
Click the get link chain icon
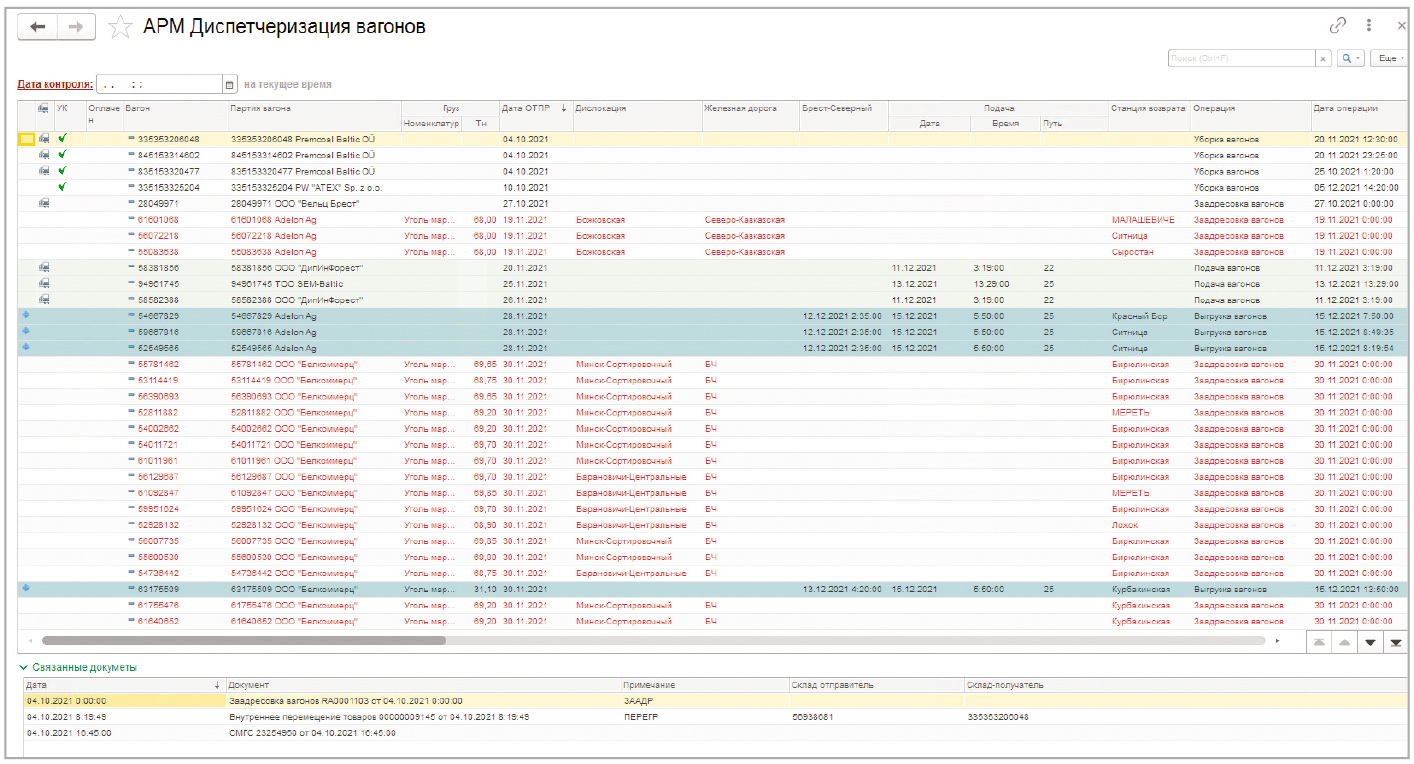point(1338,26)
